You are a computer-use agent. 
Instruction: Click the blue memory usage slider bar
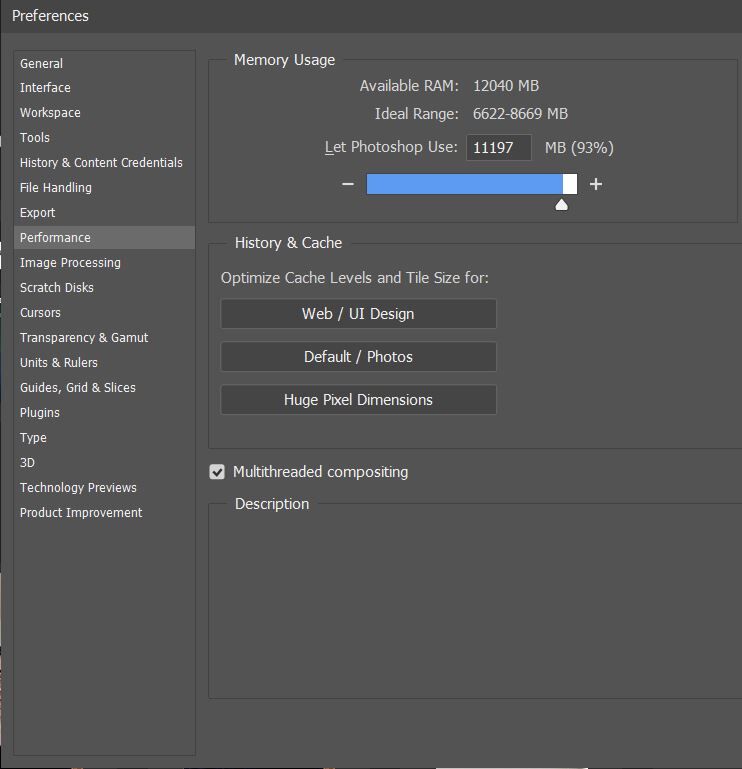472,184
